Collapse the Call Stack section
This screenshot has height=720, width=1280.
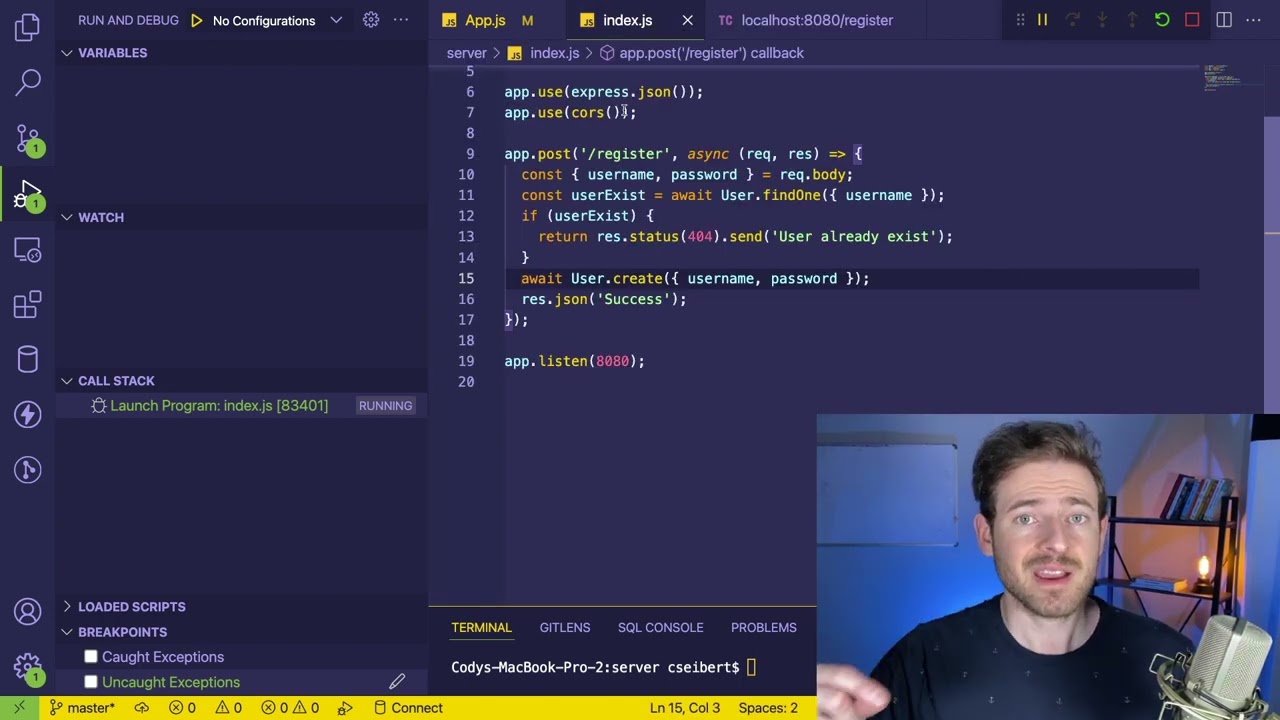click(67, 381)
